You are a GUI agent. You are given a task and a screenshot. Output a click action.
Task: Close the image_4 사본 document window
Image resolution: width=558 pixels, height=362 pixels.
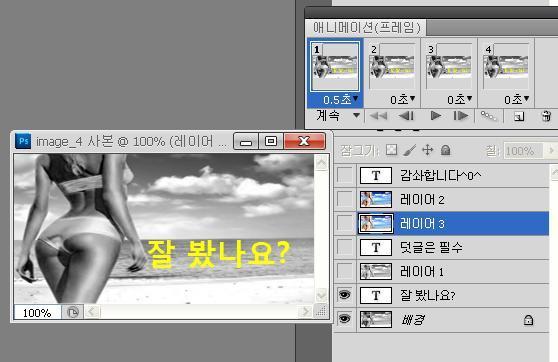[305, 141]
